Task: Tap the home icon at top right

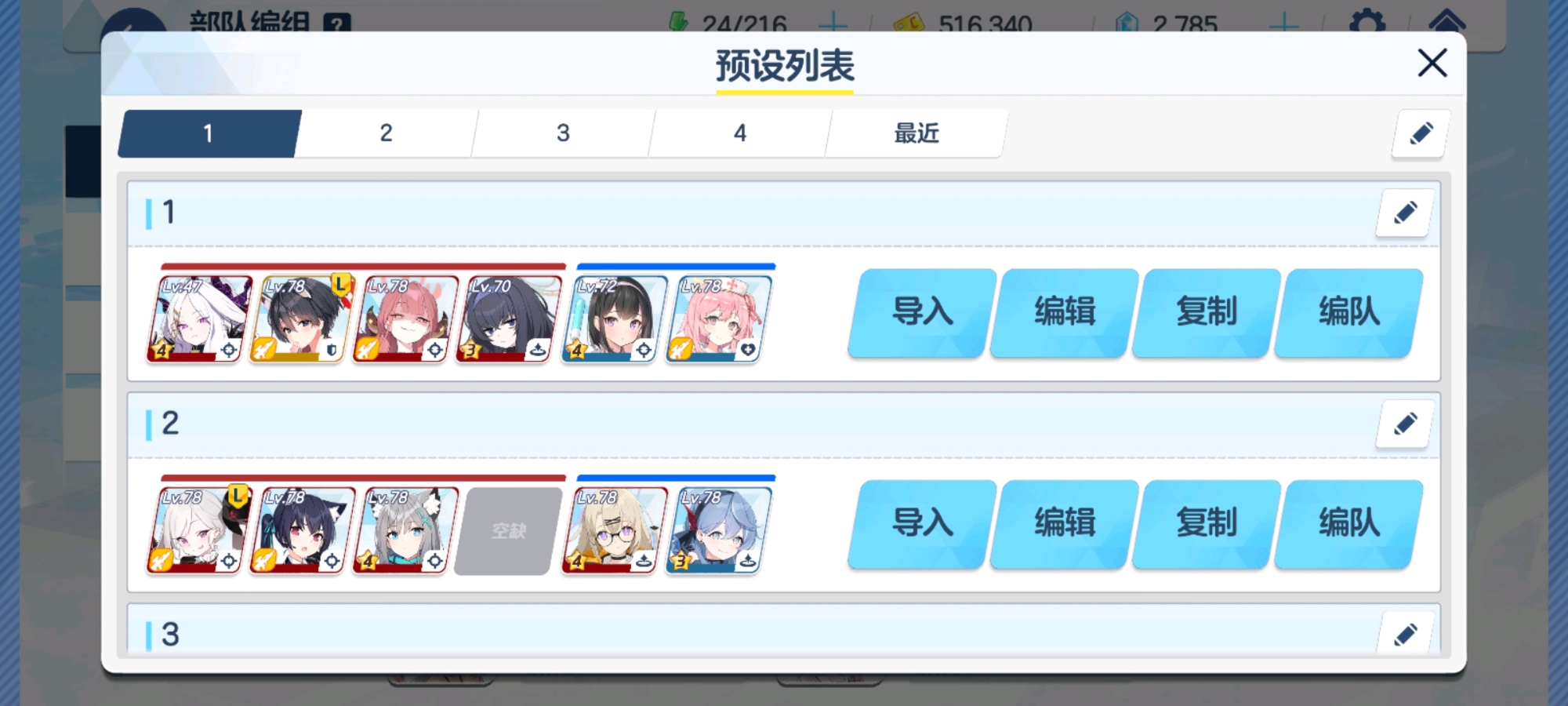Action: click(1447, 21)
